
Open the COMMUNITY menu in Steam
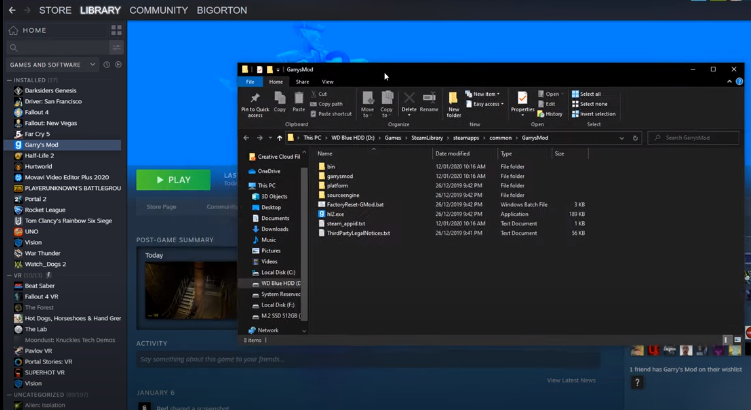point(159,10)
